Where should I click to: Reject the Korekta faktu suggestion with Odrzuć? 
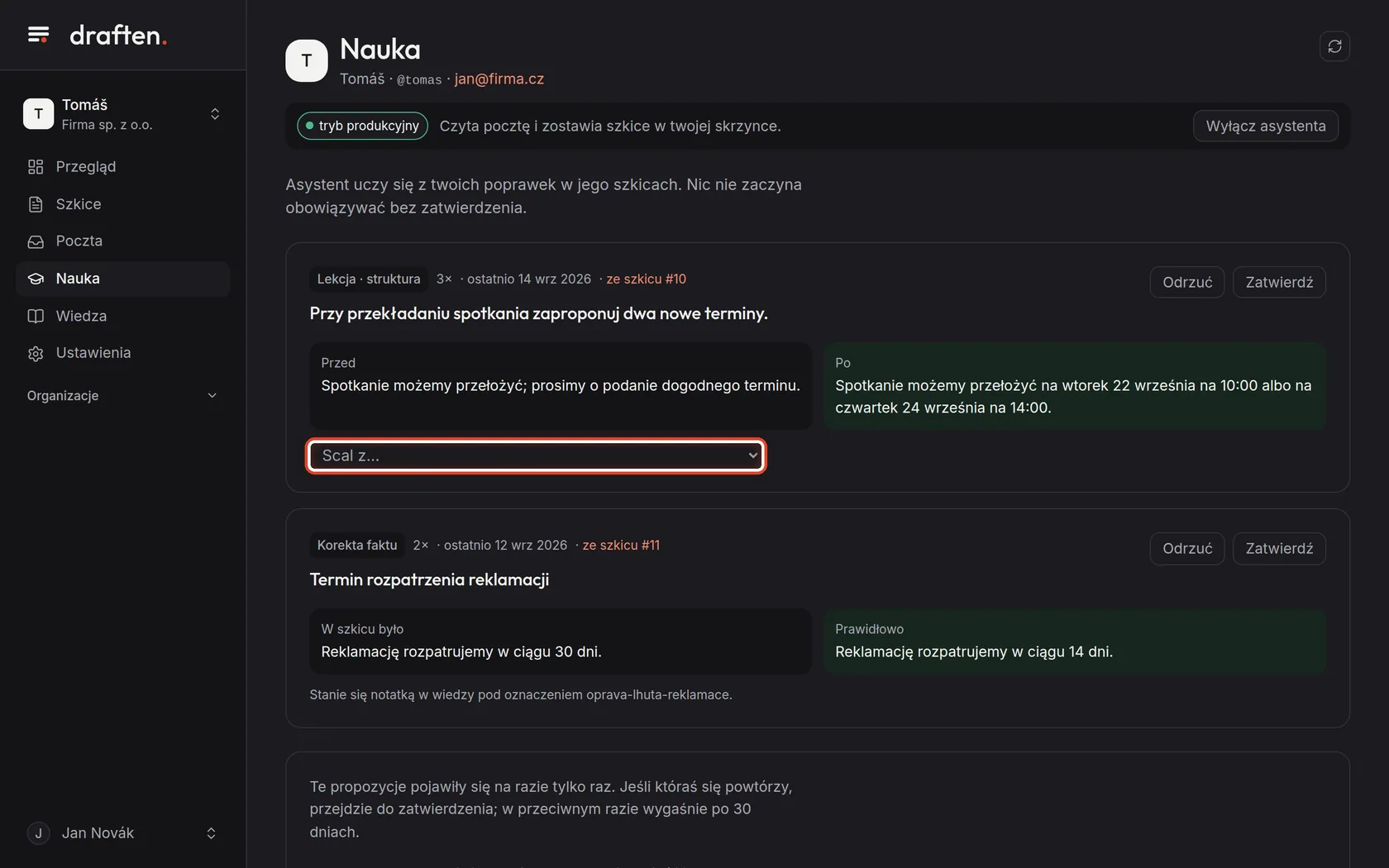pos(1187,548)
